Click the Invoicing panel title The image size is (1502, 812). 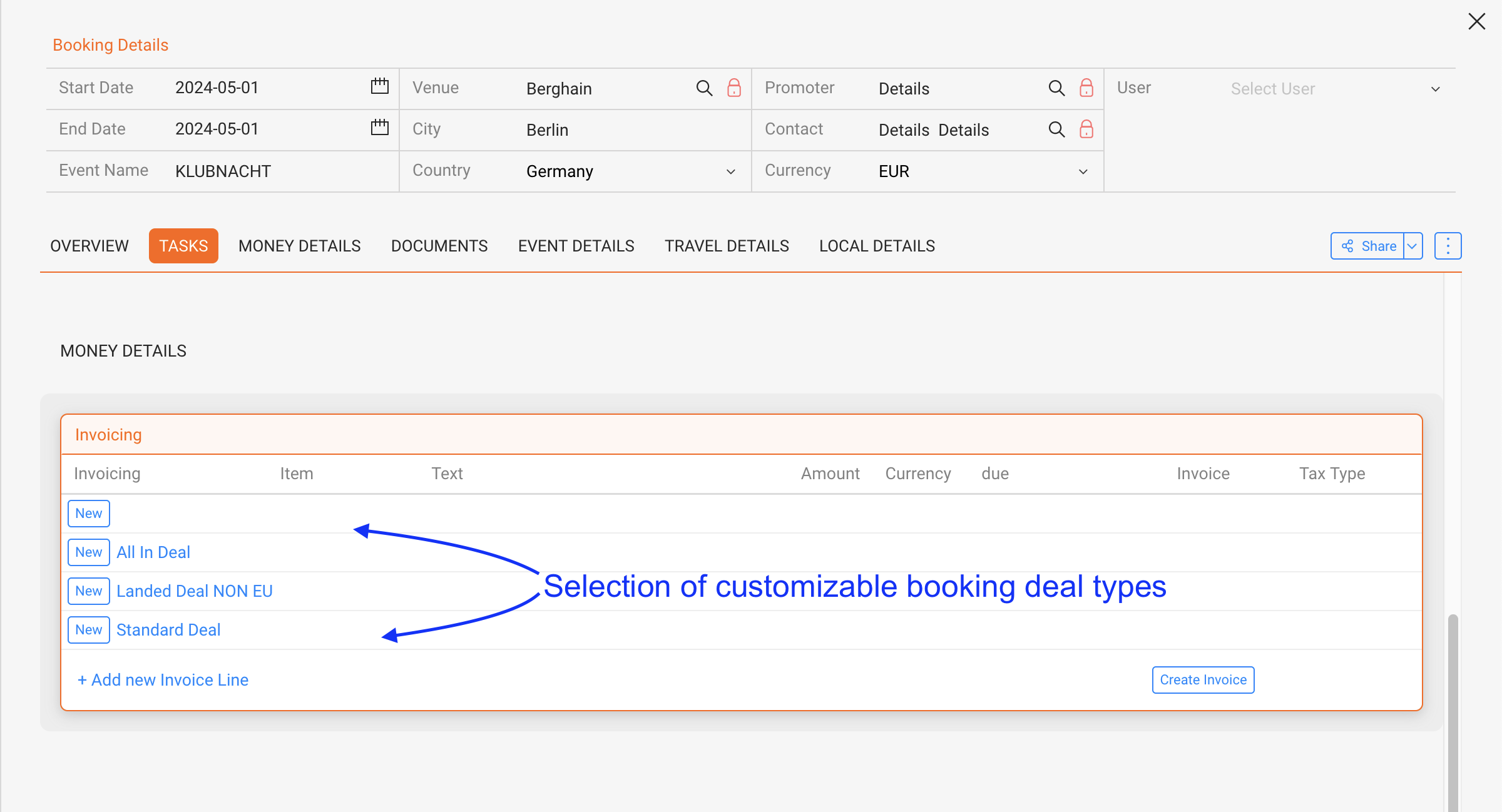tap(108, 435)
